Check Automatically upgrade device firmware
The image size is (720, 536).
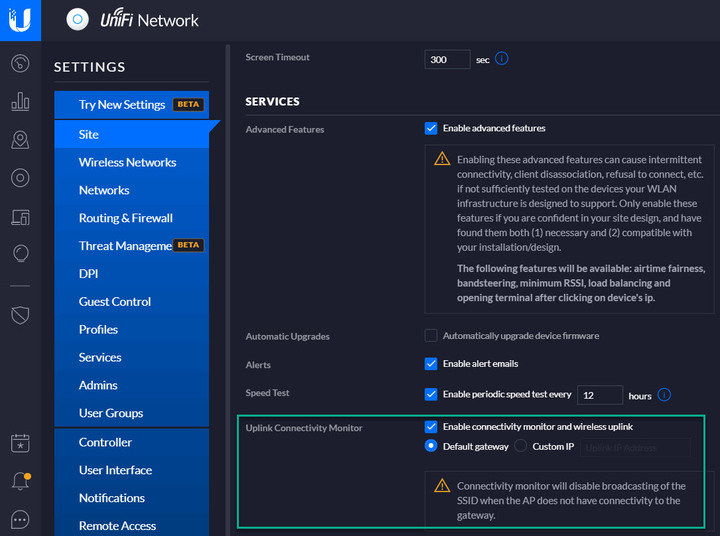[431, 336]
